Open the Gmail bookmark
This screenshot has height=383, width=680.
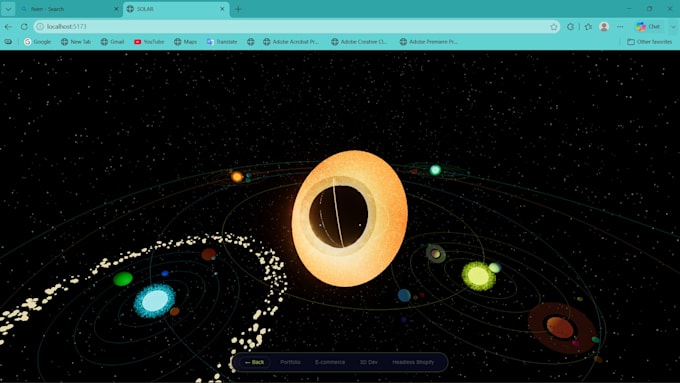112,42
